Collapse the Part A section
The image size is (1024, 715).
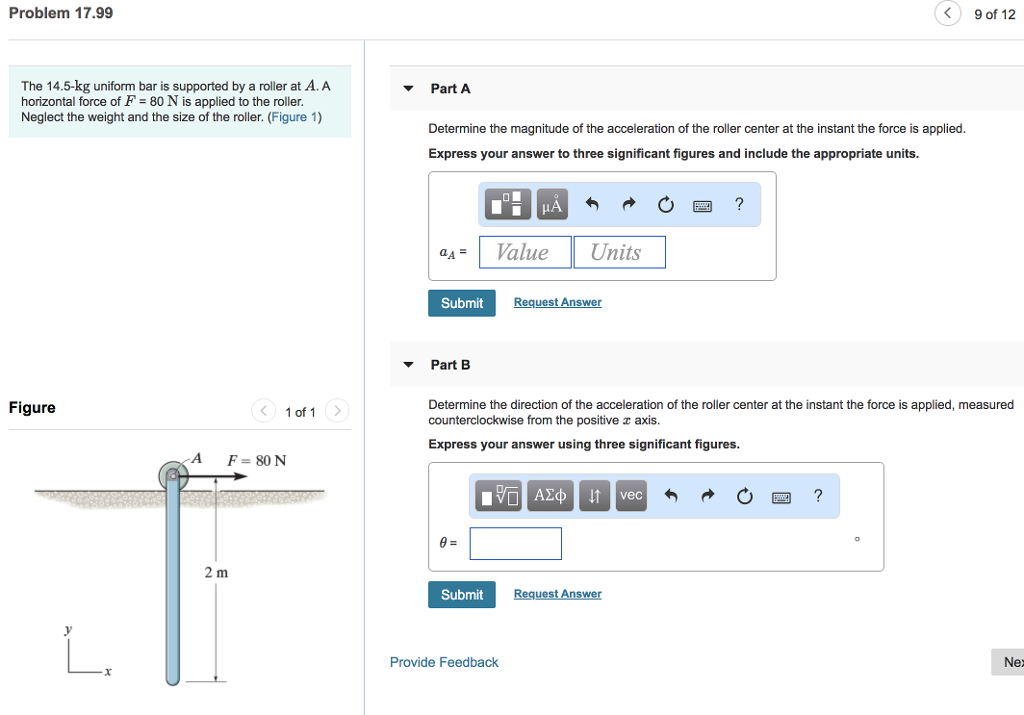click(408, 88)
